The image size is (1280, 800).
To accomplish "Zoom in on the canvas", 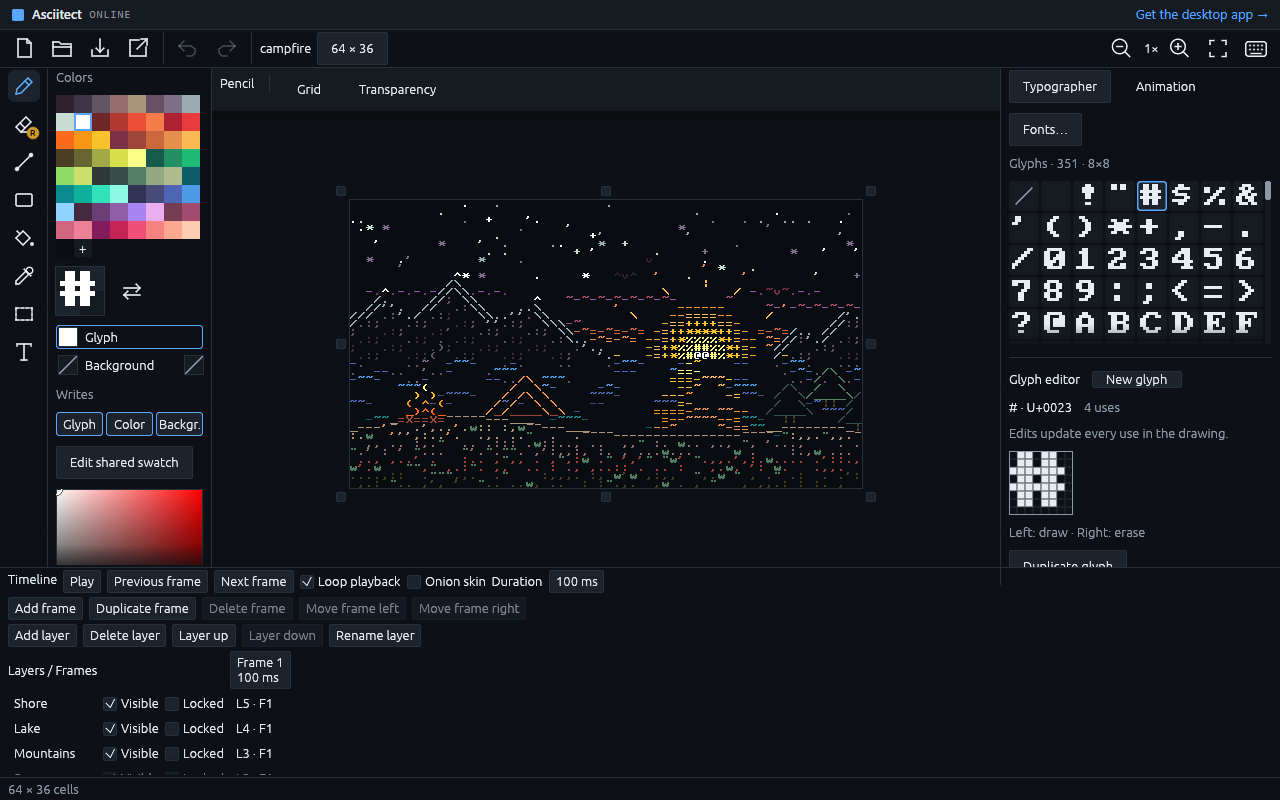I will [x=1179, y=48].
